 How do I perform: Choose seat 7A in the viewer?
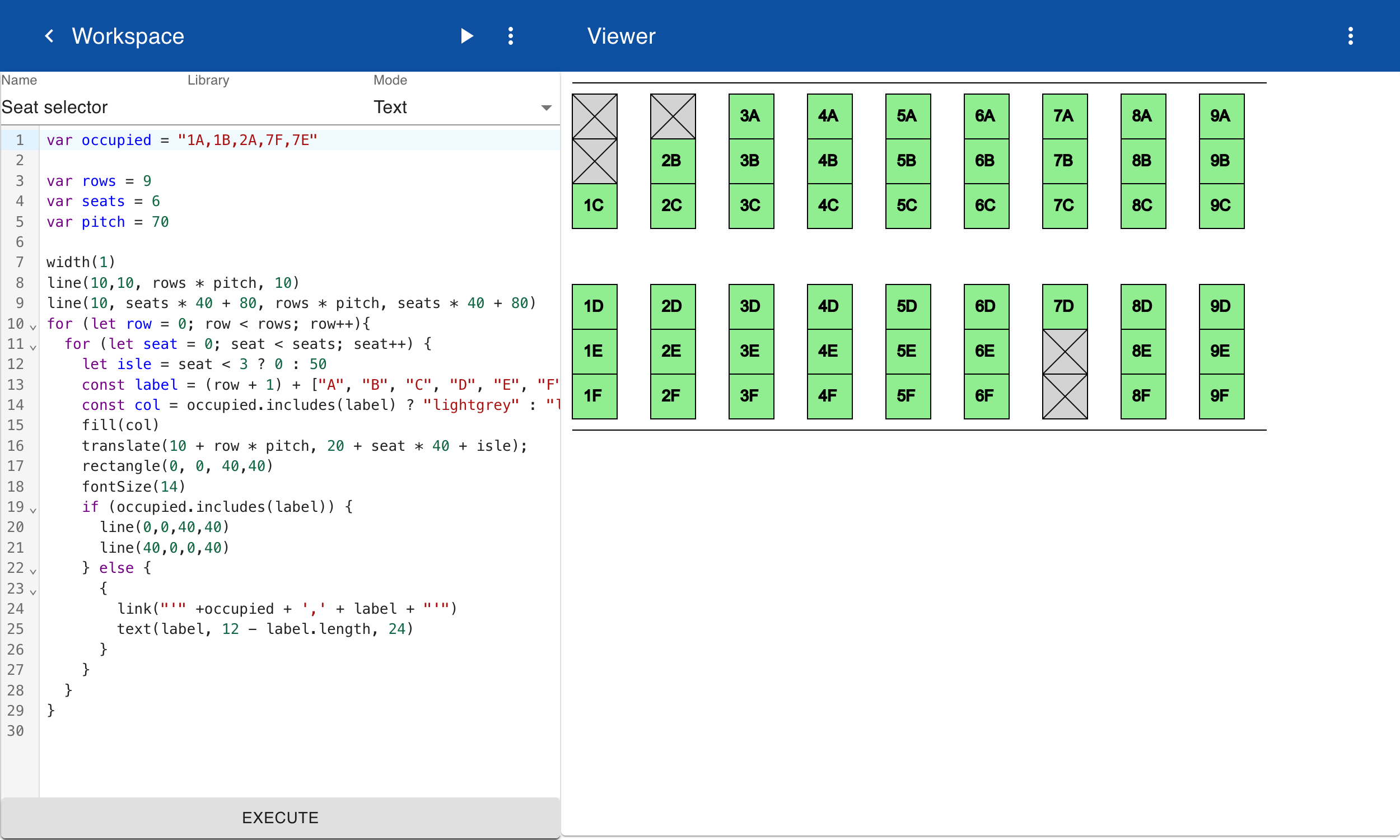point(1065,116)
